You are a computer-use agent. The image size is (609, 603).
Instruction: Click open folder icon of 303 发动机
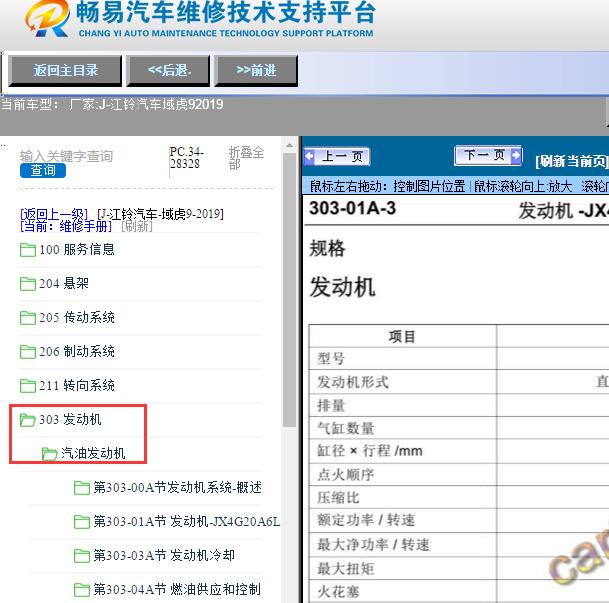[x=28, y=420]
